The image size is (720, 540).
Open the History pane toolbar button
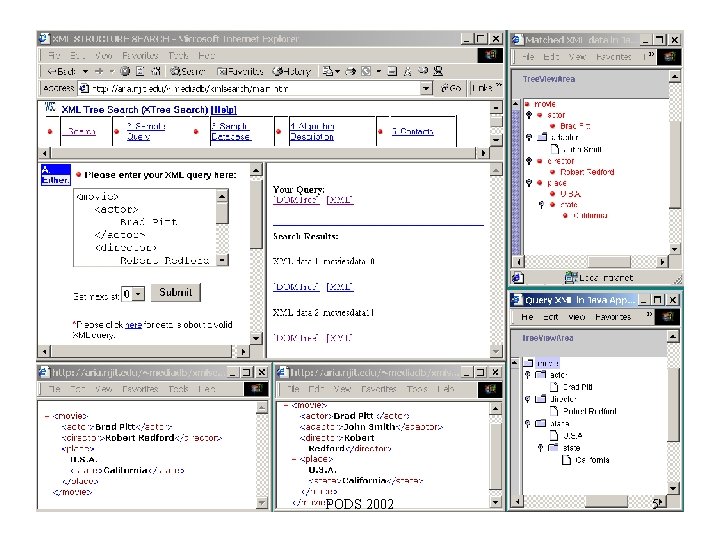292,71
